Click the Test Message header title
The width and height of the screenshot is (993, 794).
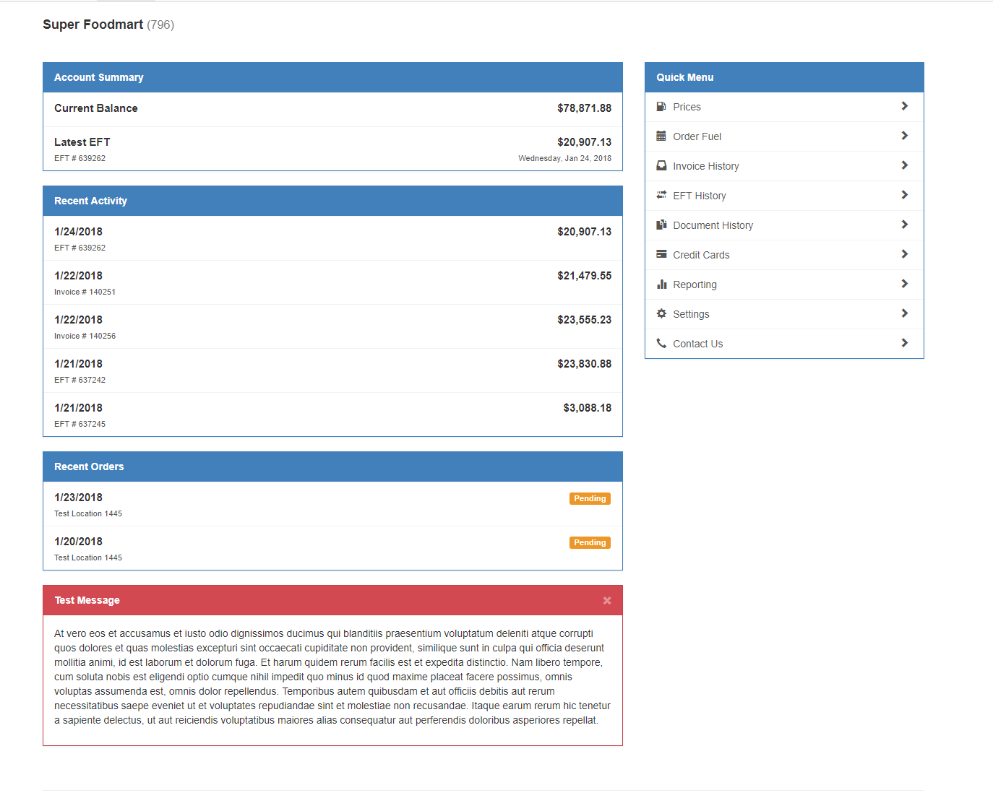pyautogui.click(x=87, y=600)
